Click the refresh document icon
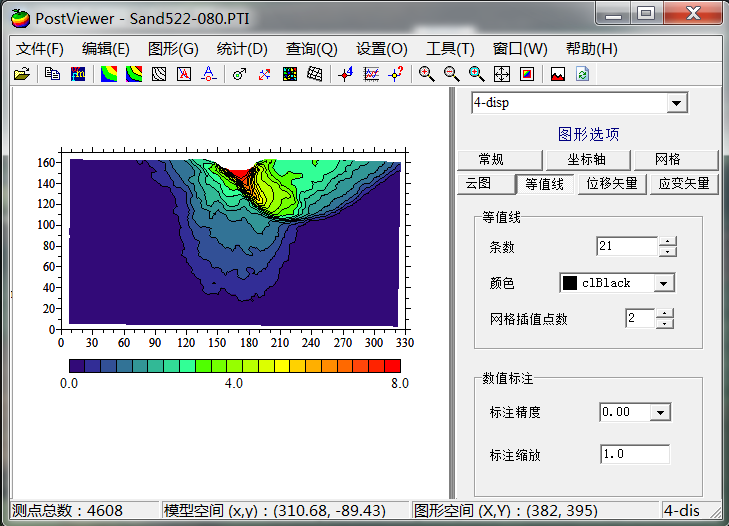 tap(583, 74)
